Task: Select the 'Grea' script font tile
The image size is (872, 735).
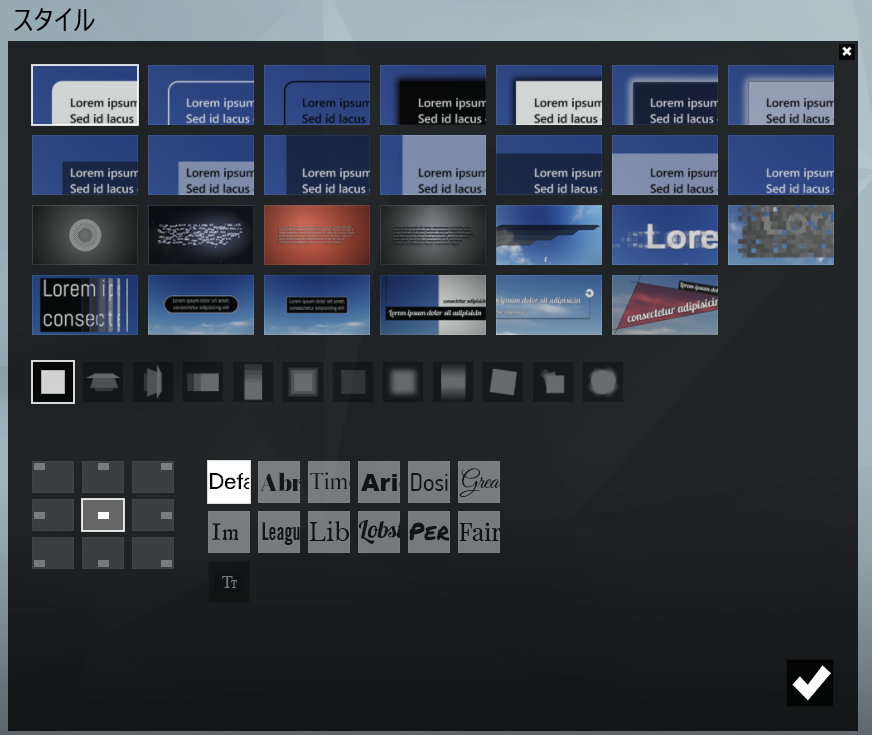Action: [x=479, y=482]
